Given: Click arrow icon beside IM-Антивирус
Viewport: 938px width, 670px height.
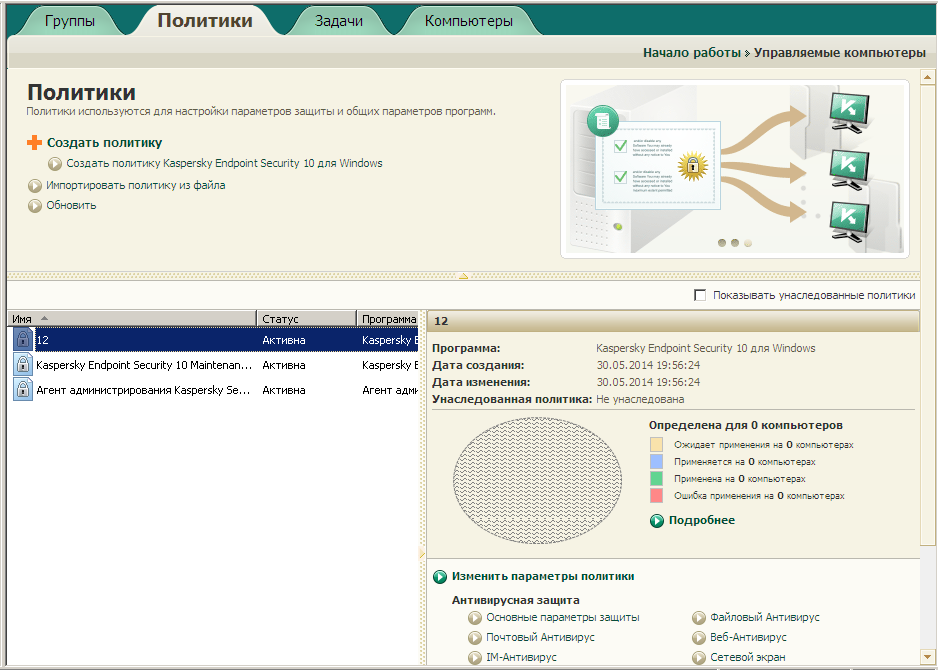Looking at the screenshot, I should (475, 658).
